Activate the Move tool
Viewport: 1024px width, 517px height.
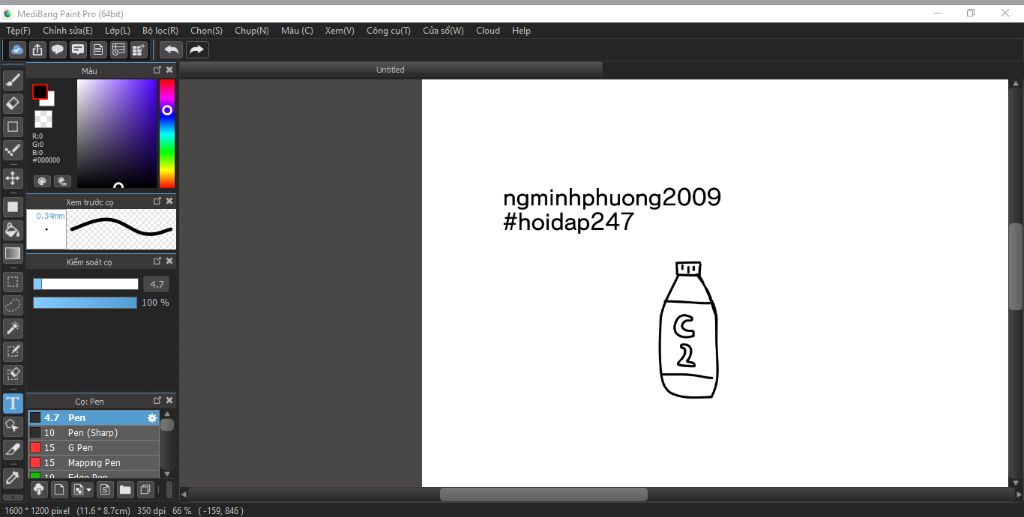tap(12, 178)
